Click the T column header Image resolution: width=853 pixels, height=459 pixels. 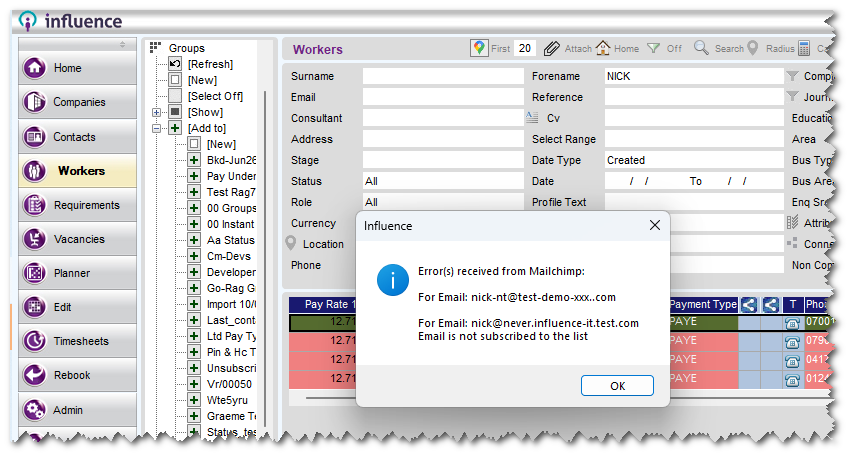click(793, 305)
